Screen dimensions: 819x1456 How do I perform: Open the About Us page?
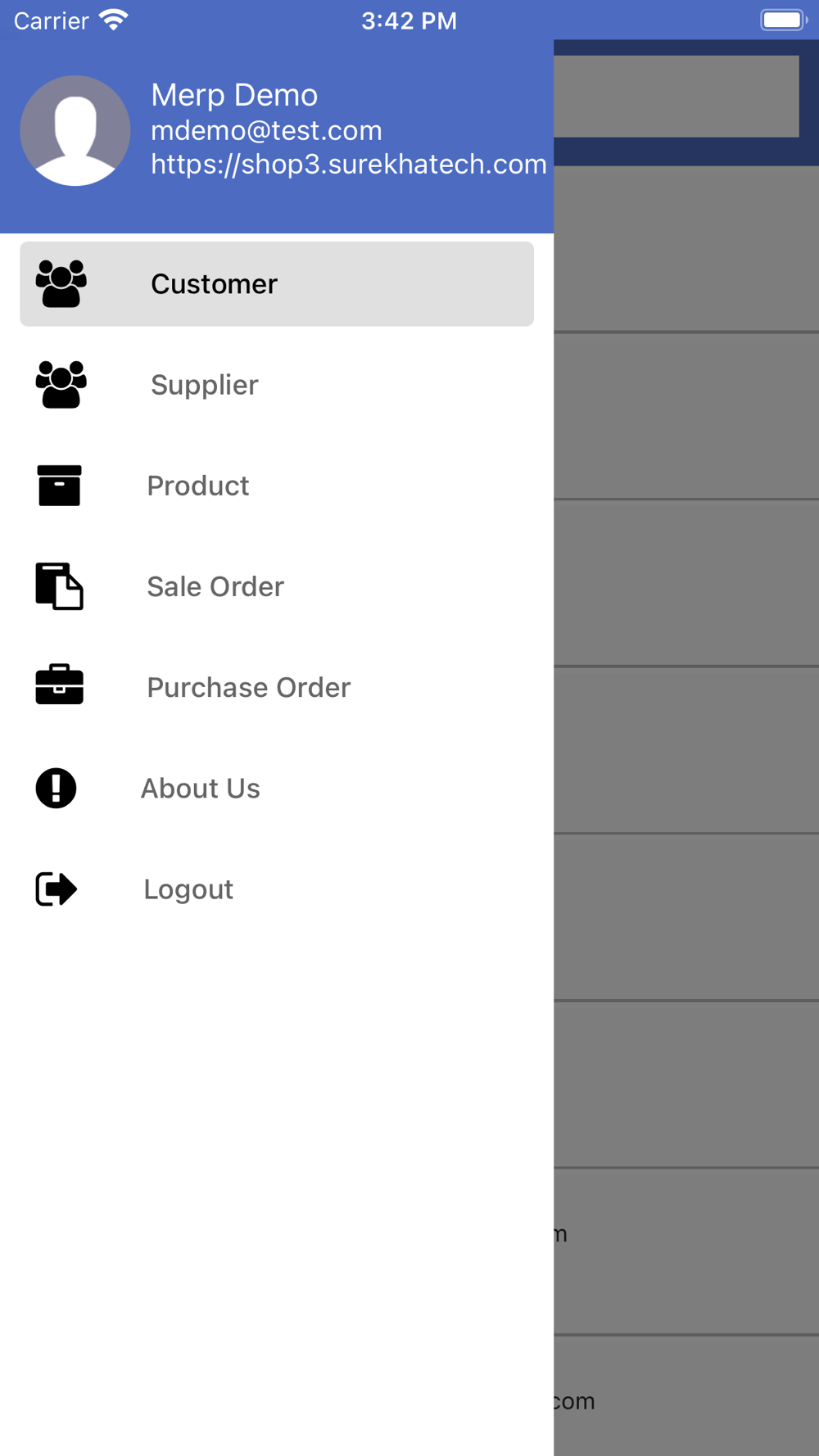pyautogui.click(x=201, y=788)
